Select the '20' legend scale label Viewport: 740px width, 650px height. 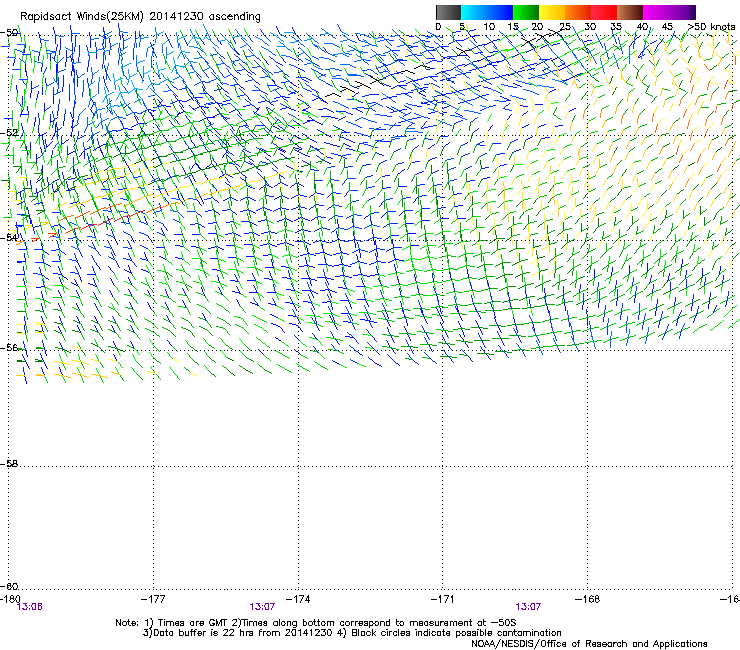point(537,27)
